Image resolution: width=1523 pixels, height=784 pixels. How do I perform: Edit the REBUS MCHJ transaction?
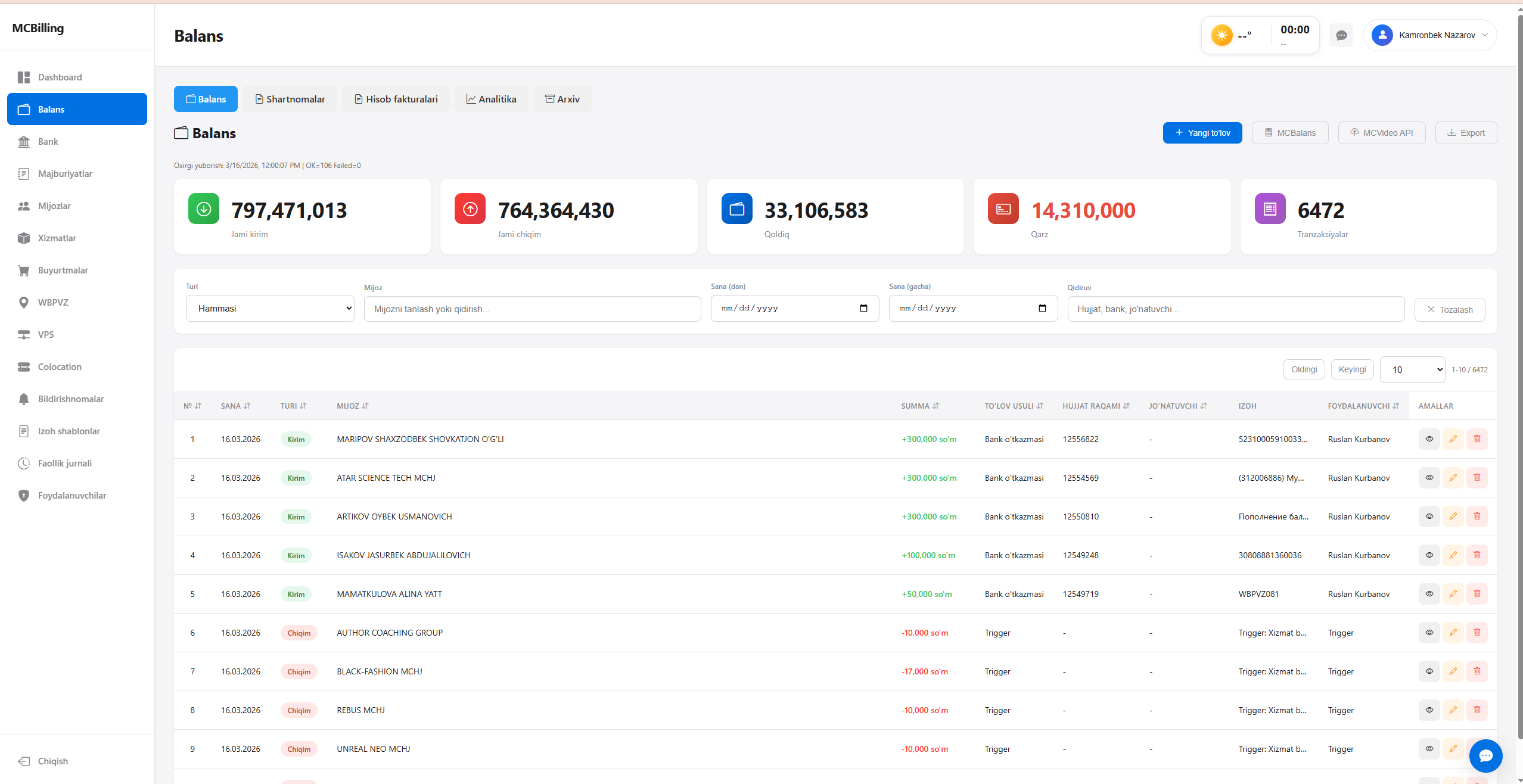[x=1453, y=710]
